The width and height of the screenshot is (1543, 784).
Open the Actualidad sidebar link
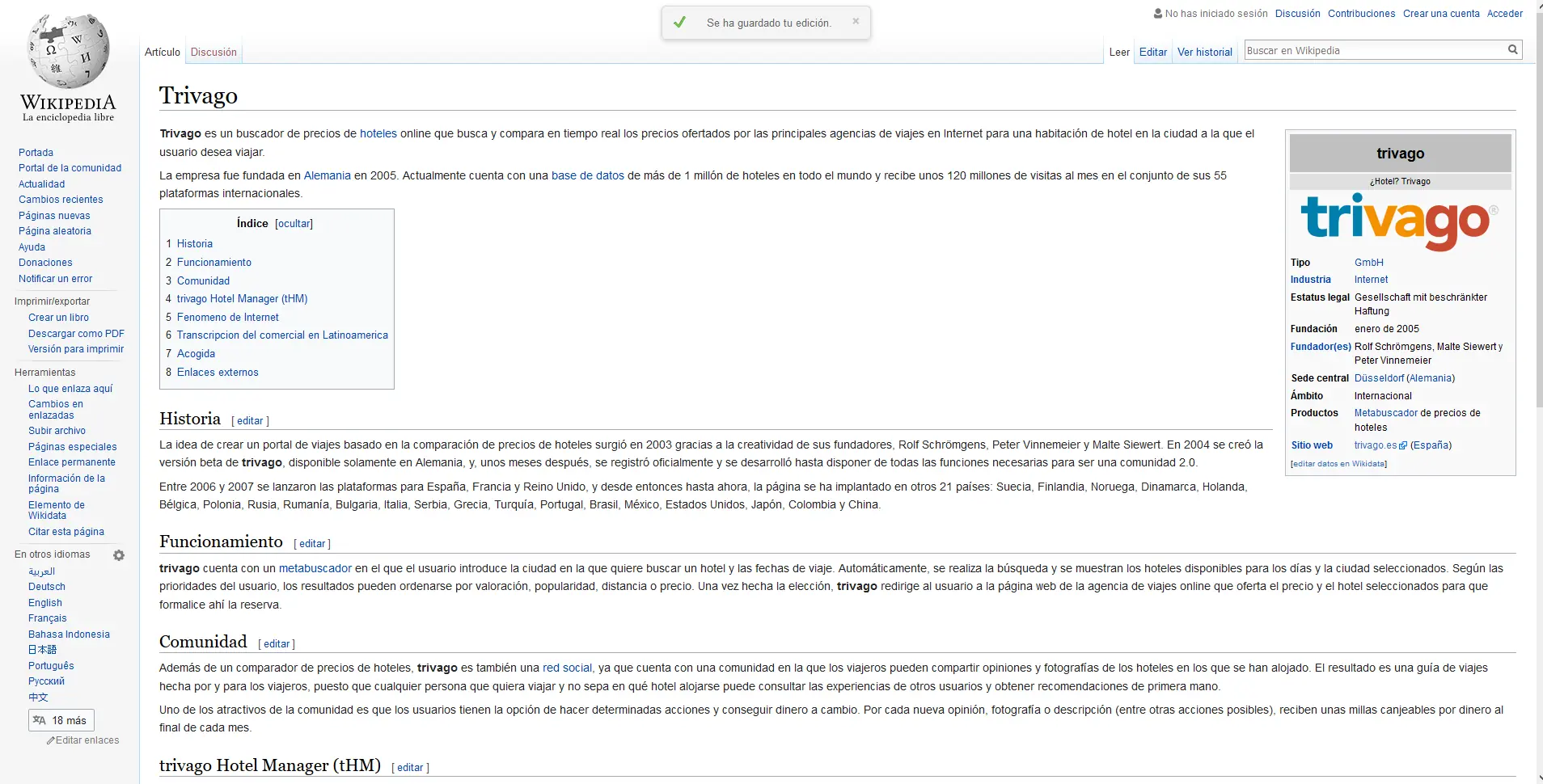pyautogui.click(x=42, y=184)
